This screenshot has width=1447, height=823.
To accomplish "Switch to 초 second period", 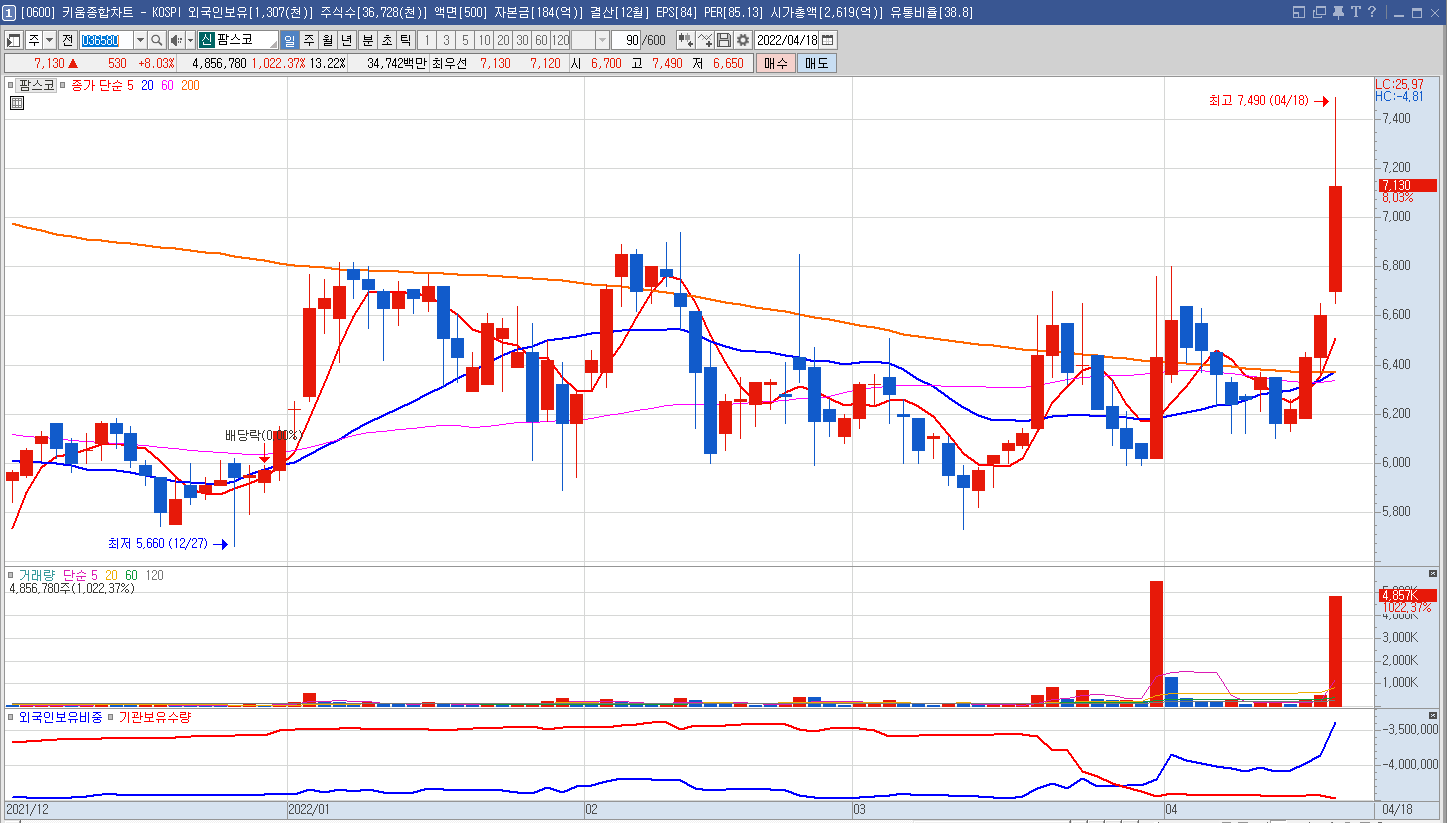I will click(x=386, y=40).
